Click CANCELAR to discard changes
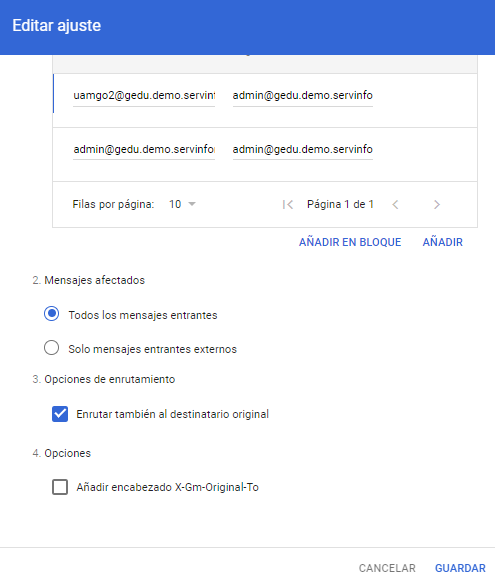Image resolution: width=495 pixels, height=585 pixels. coord(387,568)
